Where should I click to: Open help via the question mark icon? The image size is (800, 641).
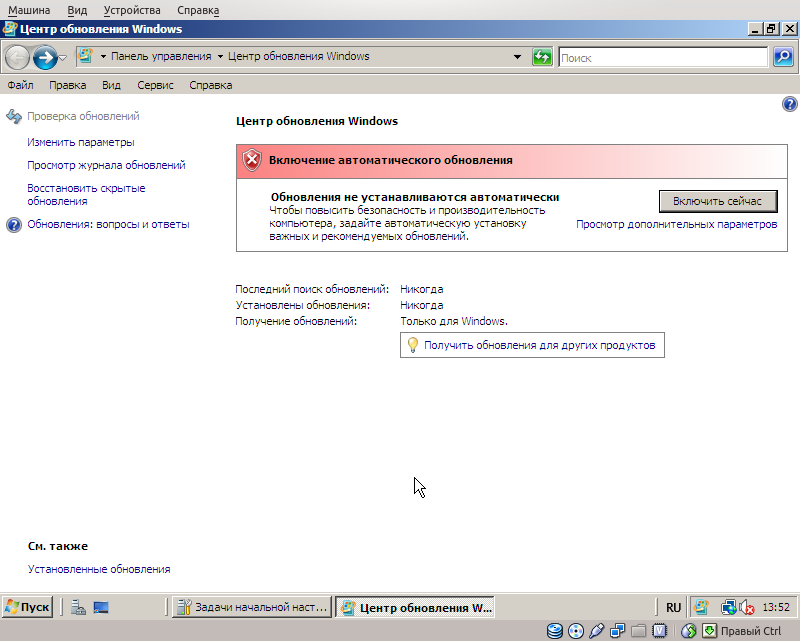click(790, 104)
